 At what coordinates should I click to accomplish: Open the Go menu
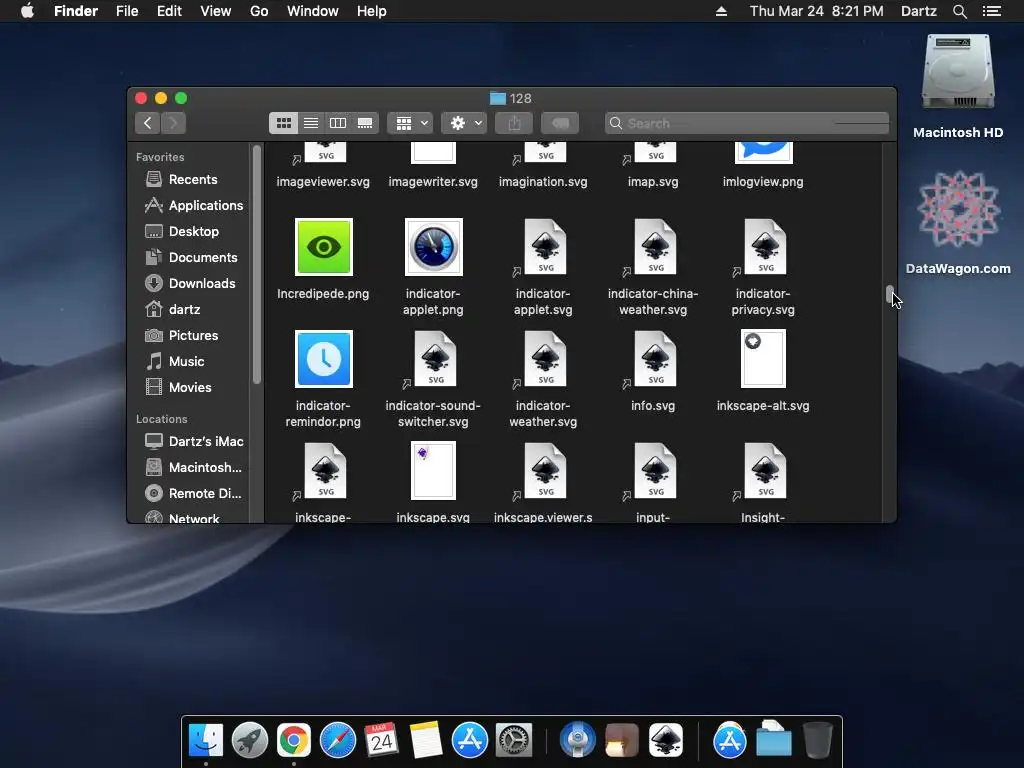(259, 11)
